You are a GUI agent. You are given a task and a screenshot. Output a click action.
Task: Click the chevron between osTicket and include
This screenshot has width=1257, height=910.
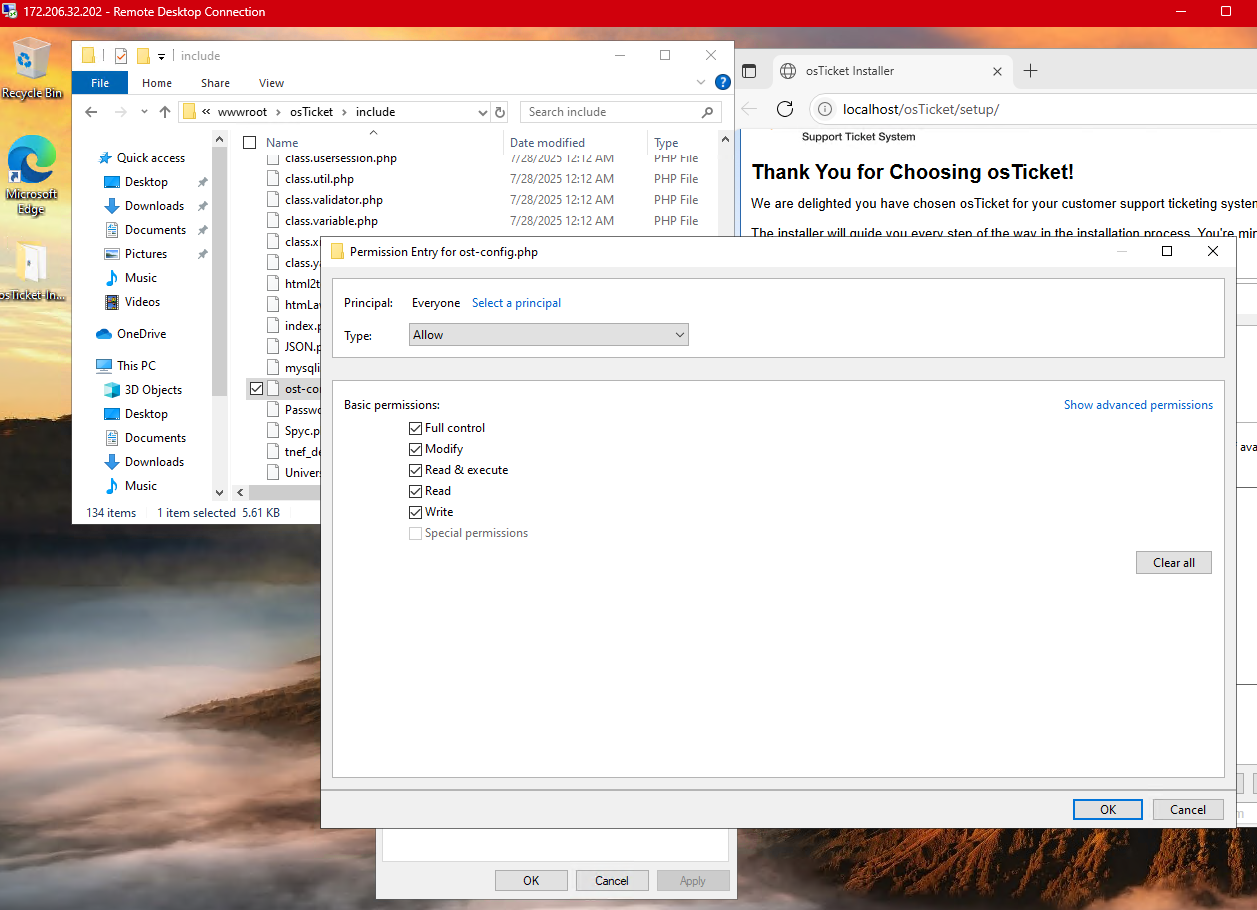pos(345,112)
